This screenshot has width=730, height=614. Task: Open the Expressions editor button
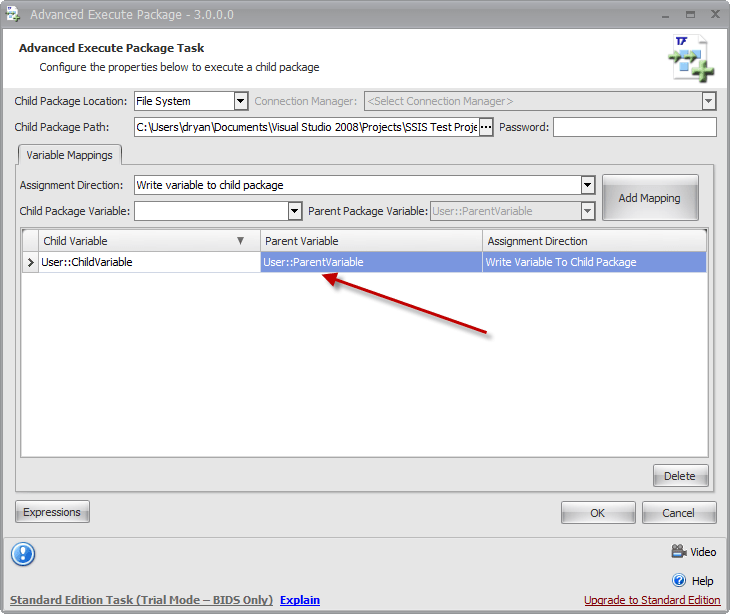pos(52,512)
